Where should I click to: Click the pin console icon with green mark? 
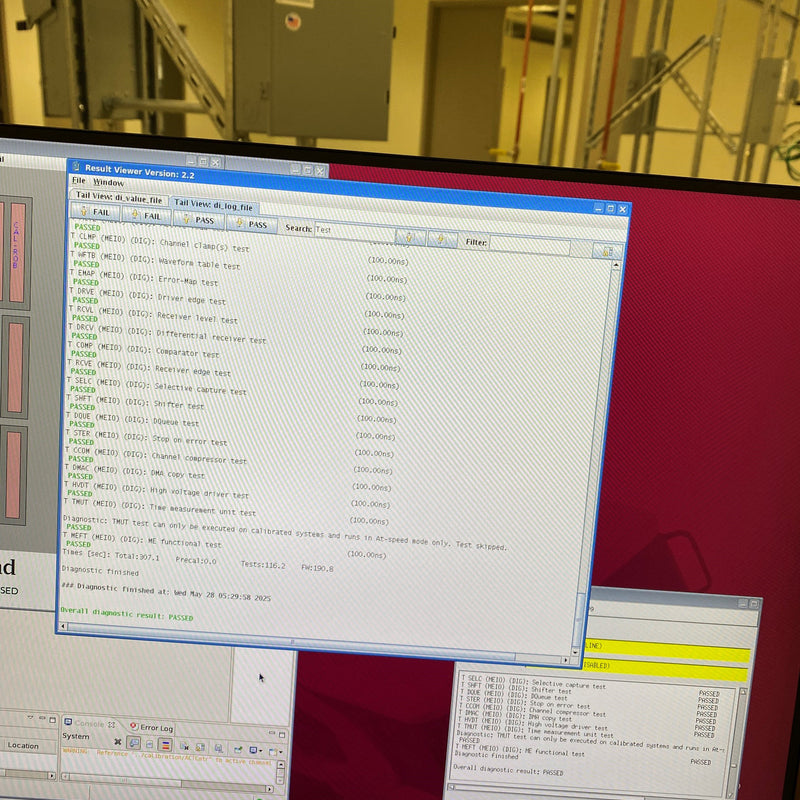[x=238, y=749]
